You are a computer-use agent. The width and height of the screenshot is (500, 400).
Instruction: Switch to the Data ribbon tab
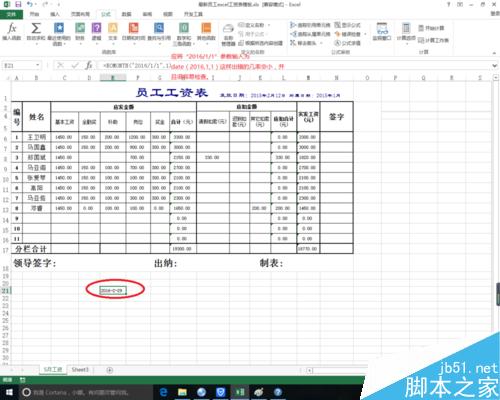pos(126,14)
